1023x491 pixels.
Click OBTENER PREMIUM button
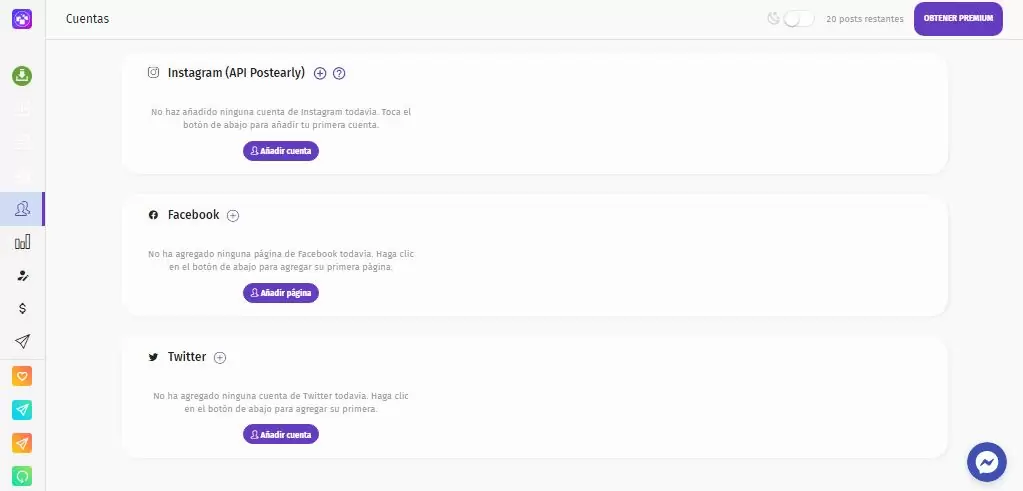pyautogui.click(x=958, y=19)
